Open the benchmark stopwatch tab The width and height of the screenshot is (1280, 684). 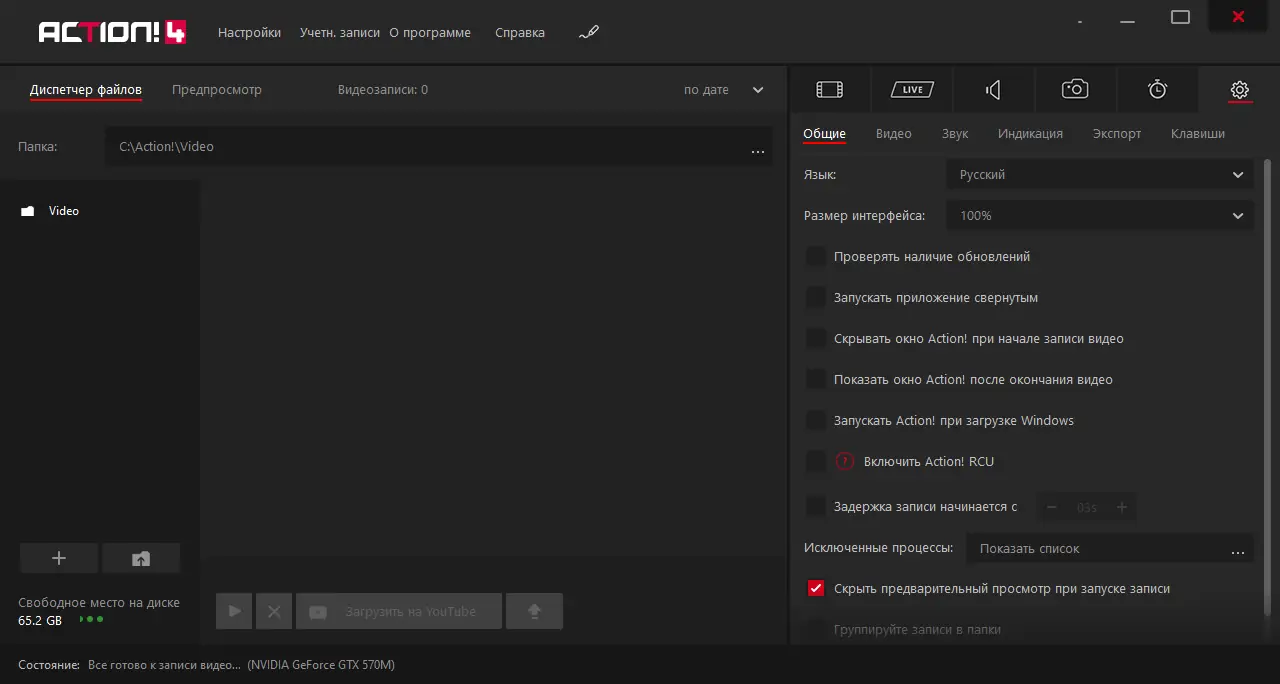(x=1157, y=90)
